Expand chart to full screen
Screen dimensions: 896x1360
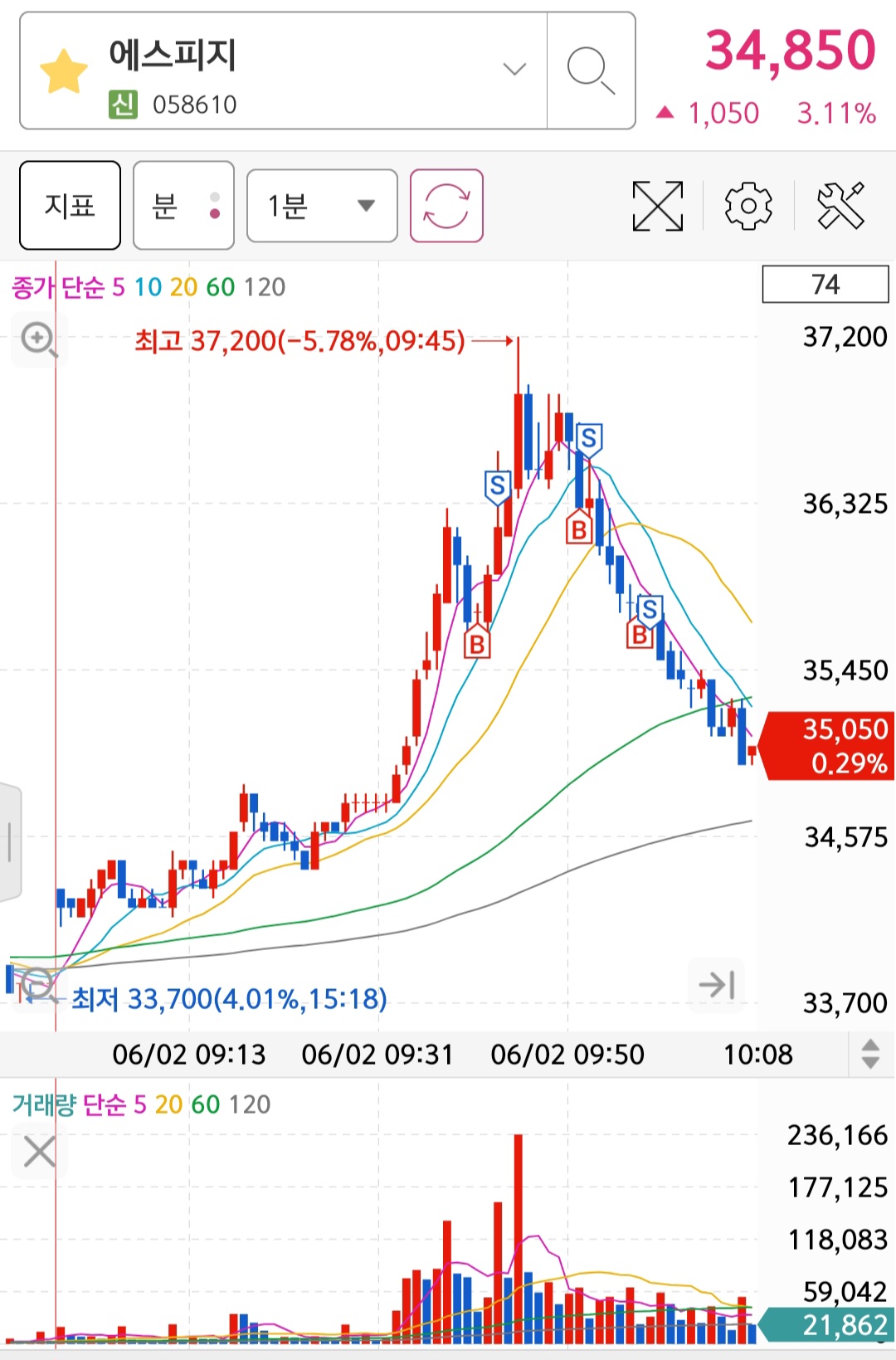click(x=658, y=206)
